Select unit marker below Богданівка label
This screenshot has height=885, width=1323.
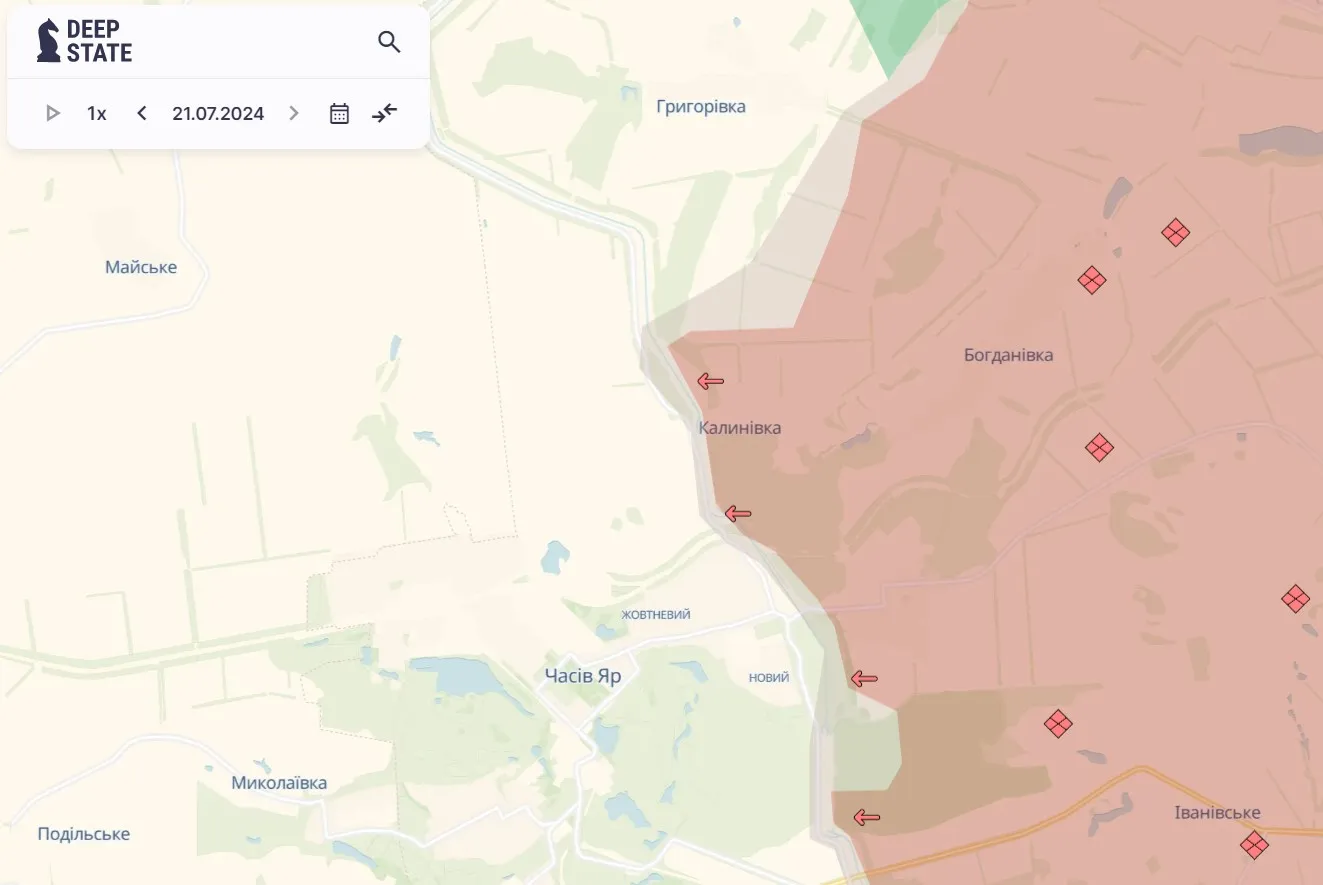[1099, 447]
